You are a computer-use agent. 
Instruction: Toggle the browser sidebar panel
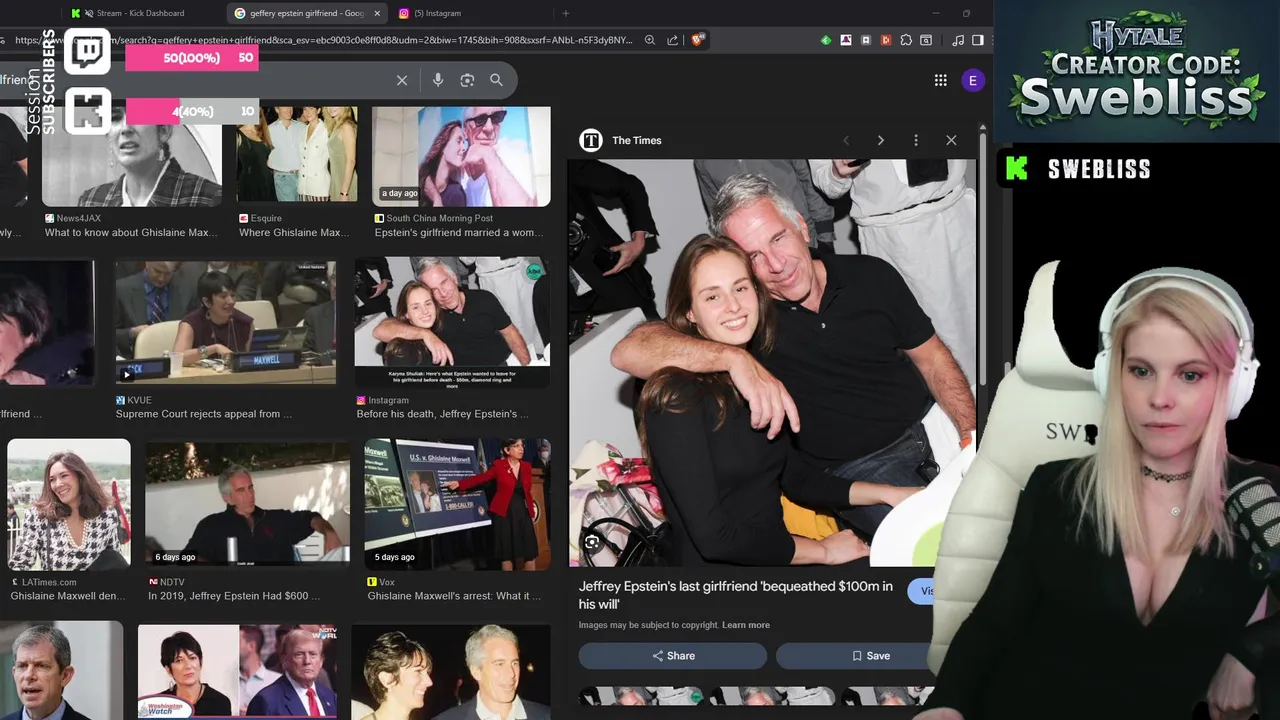978,40
